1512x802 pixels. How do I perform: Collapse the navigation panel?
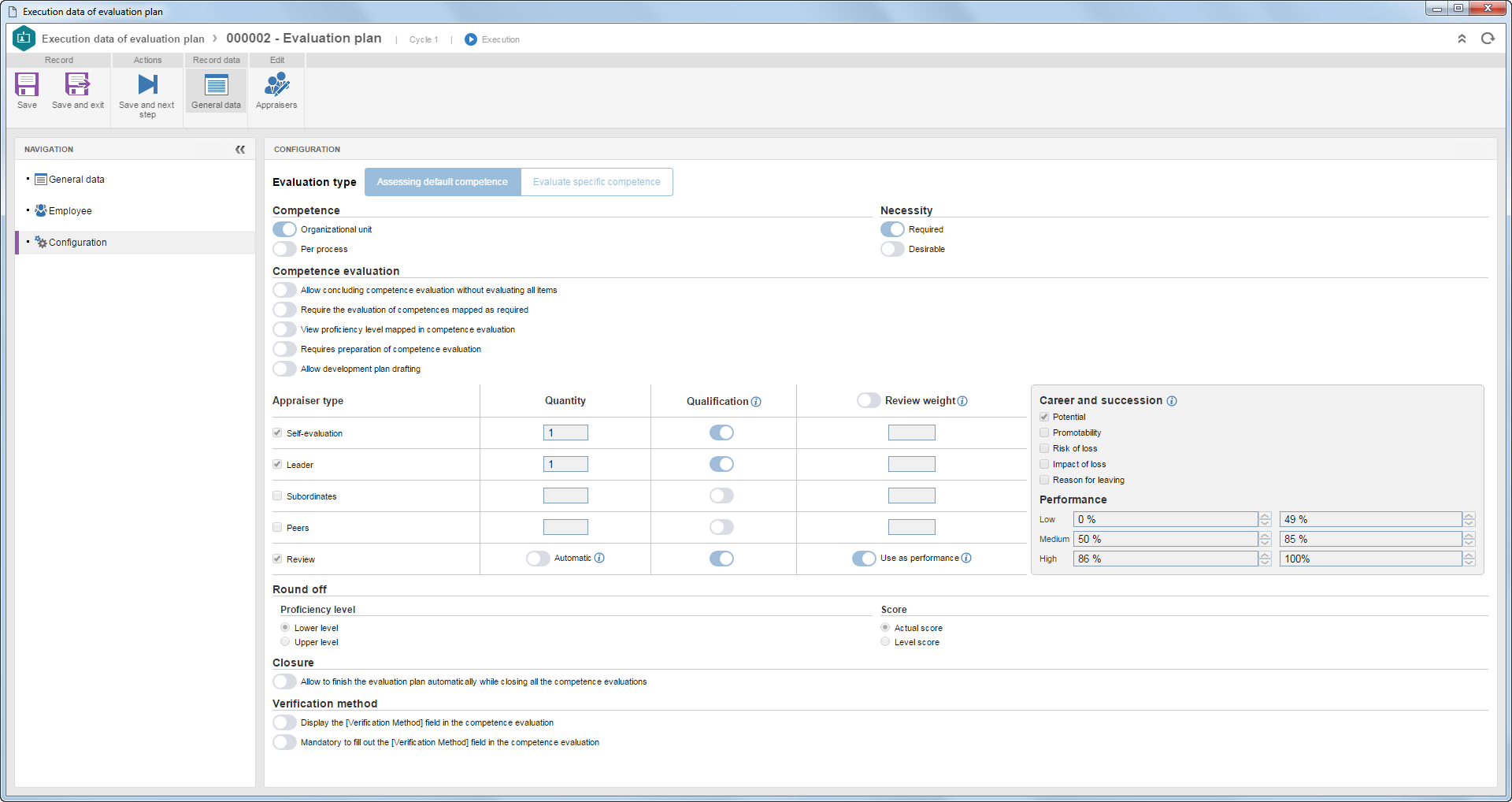pos(240,149)
